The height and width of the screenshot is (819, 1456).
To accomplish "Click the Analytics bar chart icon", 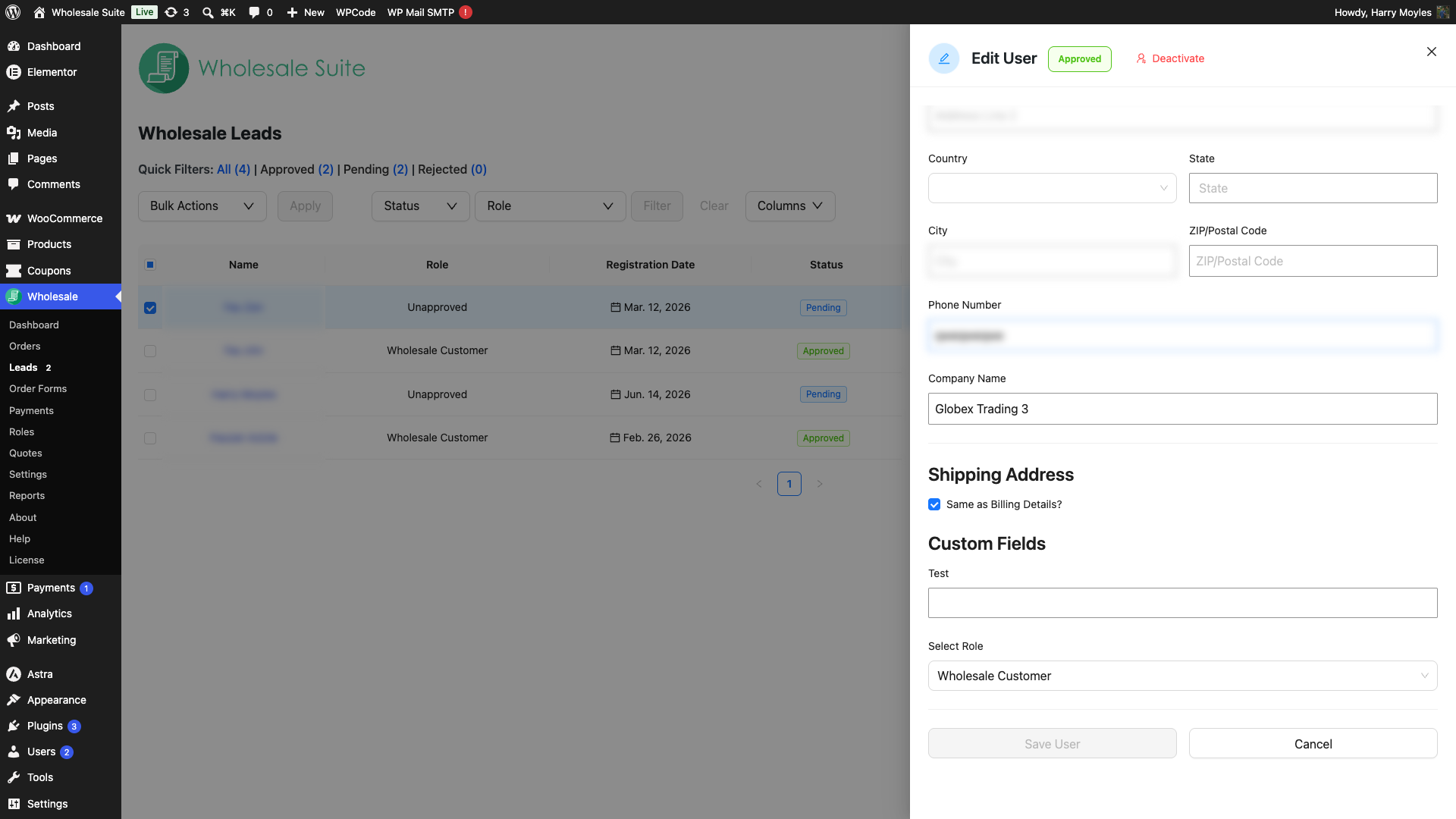I will (14, 613).
